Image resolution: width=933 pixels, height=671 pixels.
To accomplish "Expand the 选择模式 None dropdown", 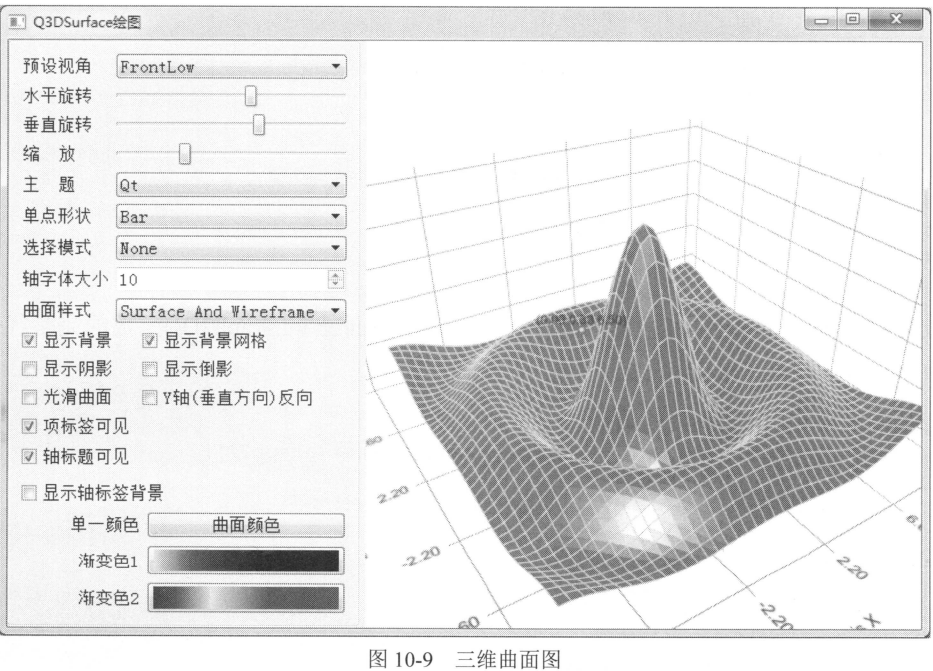I will [x=231, y=247].
